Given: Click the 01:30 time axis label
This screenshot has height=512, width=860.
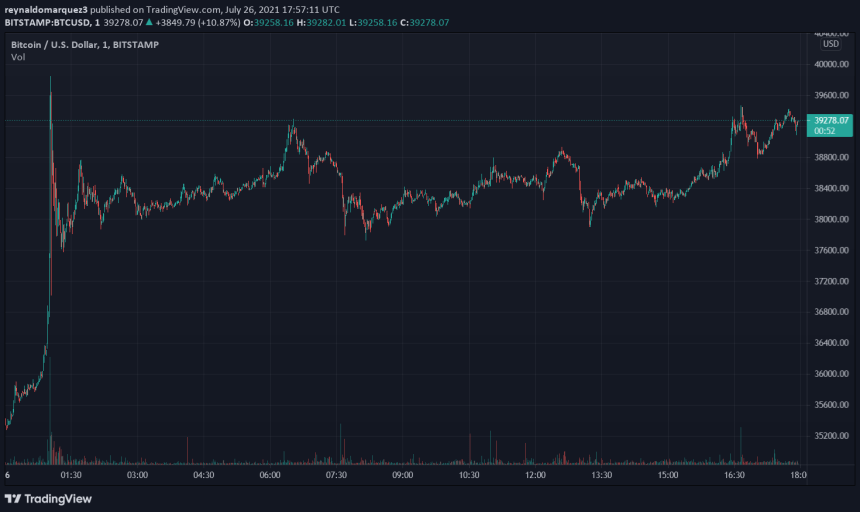Looking at the screenshot, I should tap(71, 475).
